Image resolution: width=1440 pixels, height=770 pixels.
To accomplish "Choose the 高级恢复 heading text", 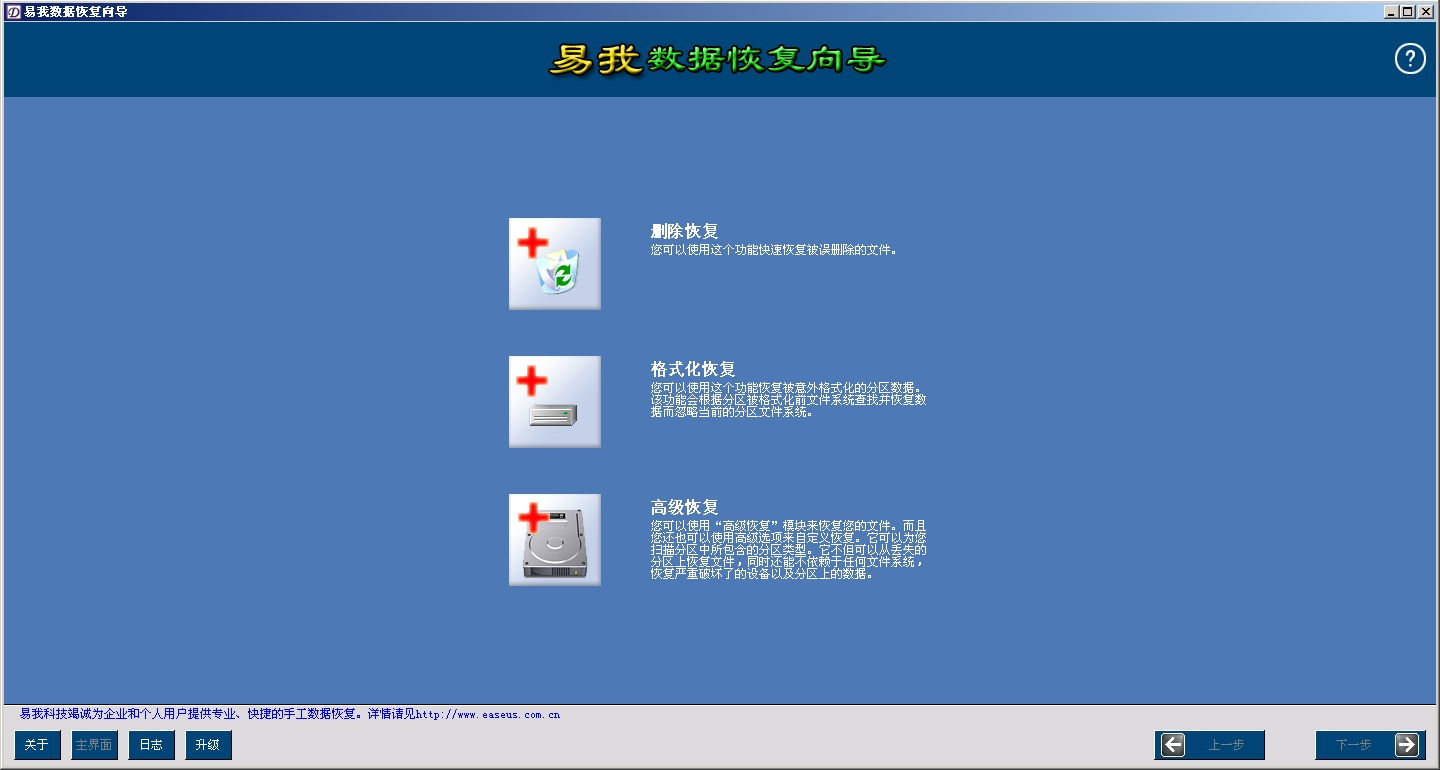I will click(x=684, y=507).
